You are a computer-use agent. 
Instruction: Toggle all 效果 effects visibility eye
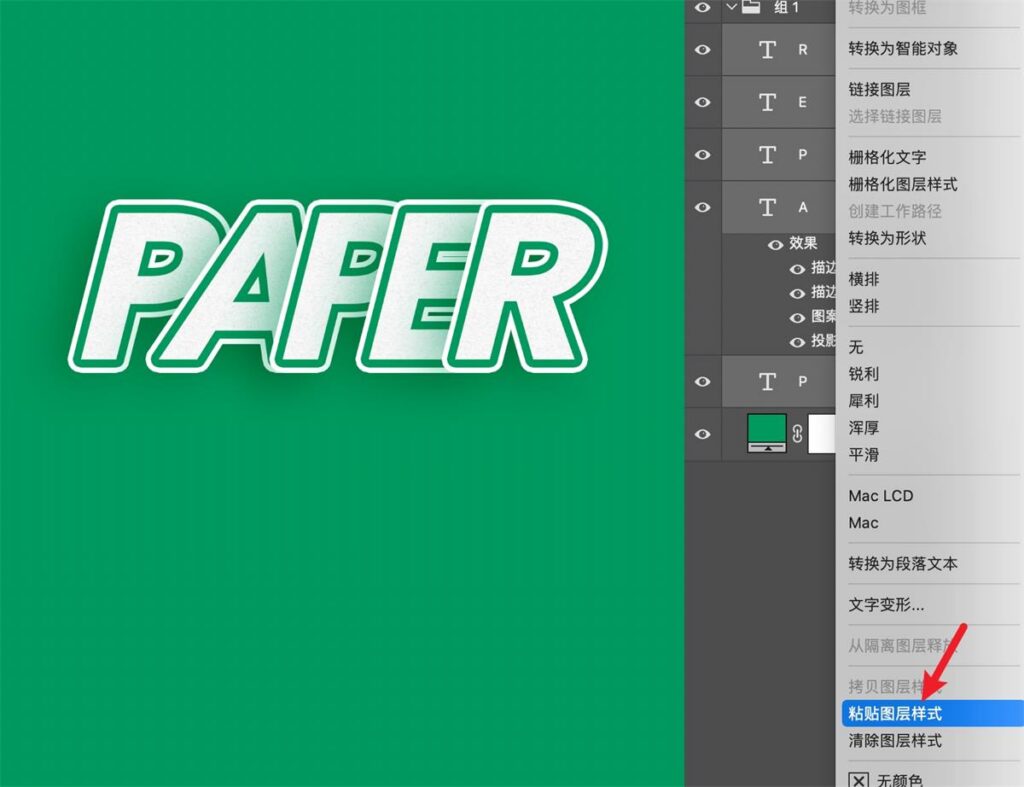775,245
